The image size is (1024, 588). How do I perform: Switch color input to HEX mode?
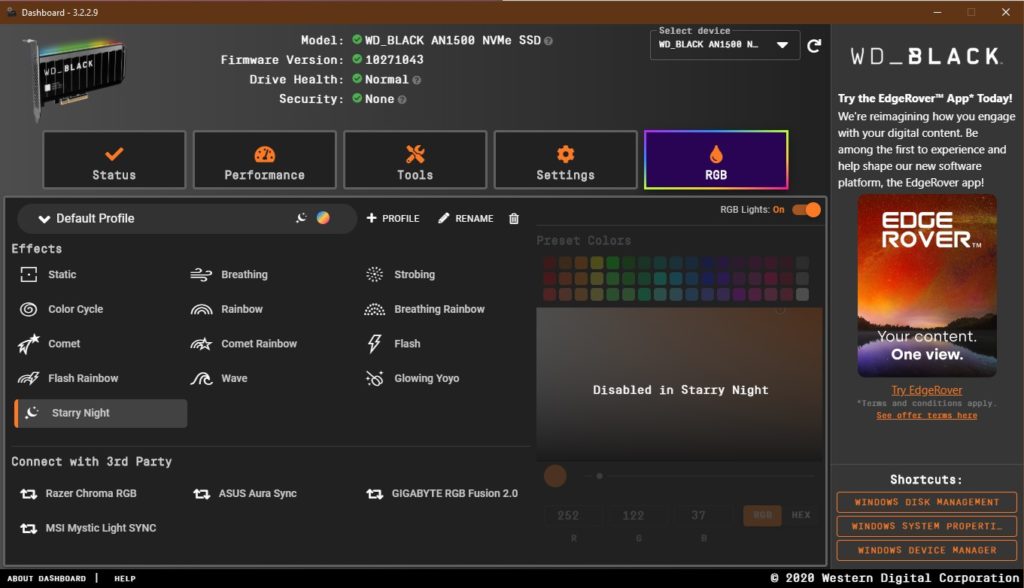(x=801, y=515)
